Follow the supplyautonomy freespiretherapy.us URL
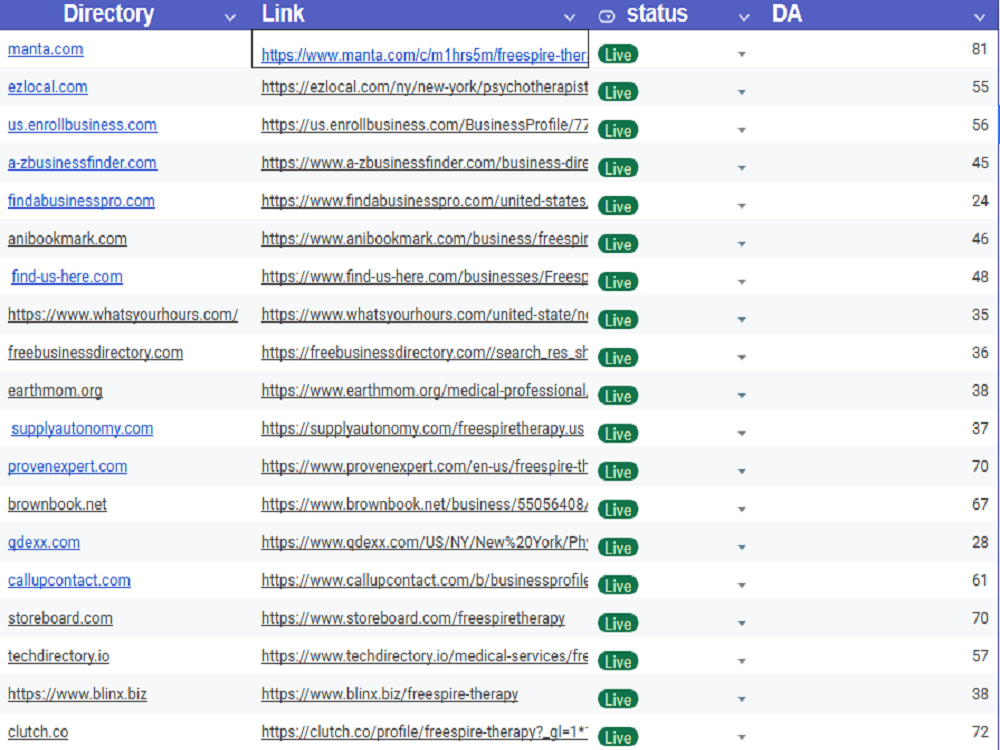This screenshot has width=1000, height=750. pyautogui.click(x=422, y=429)
